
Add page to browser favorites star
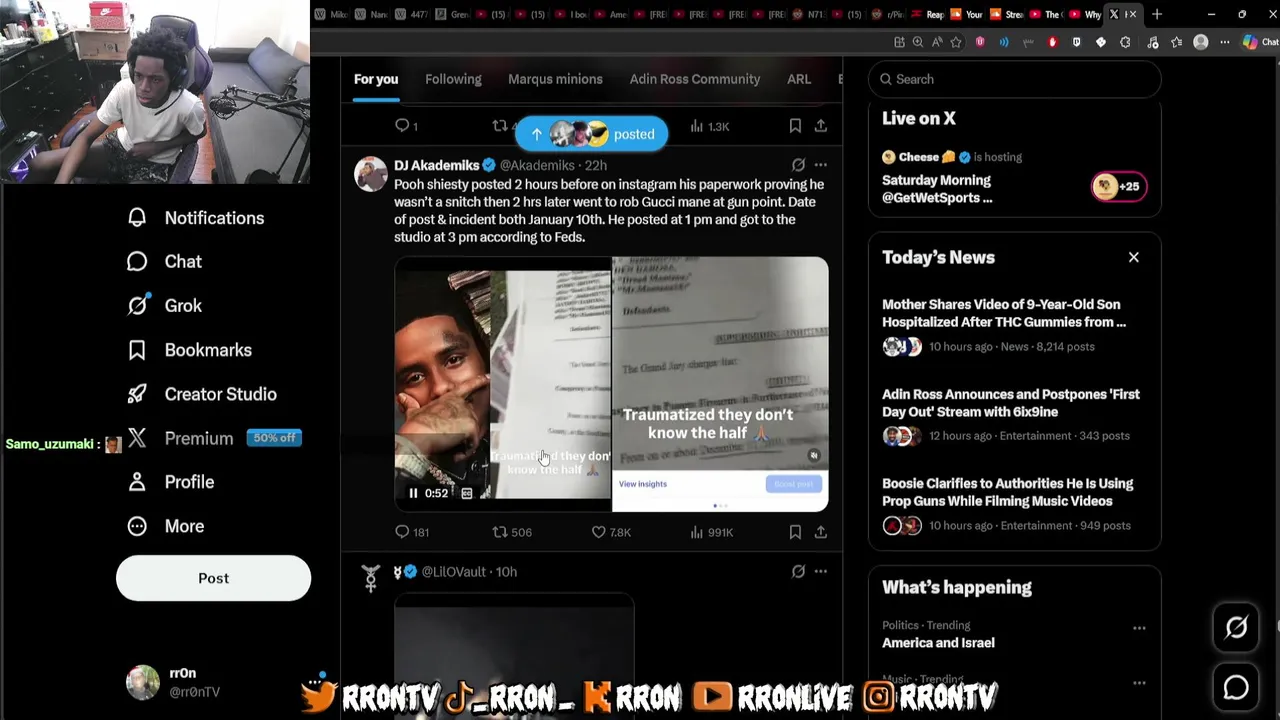pos(956,42)
